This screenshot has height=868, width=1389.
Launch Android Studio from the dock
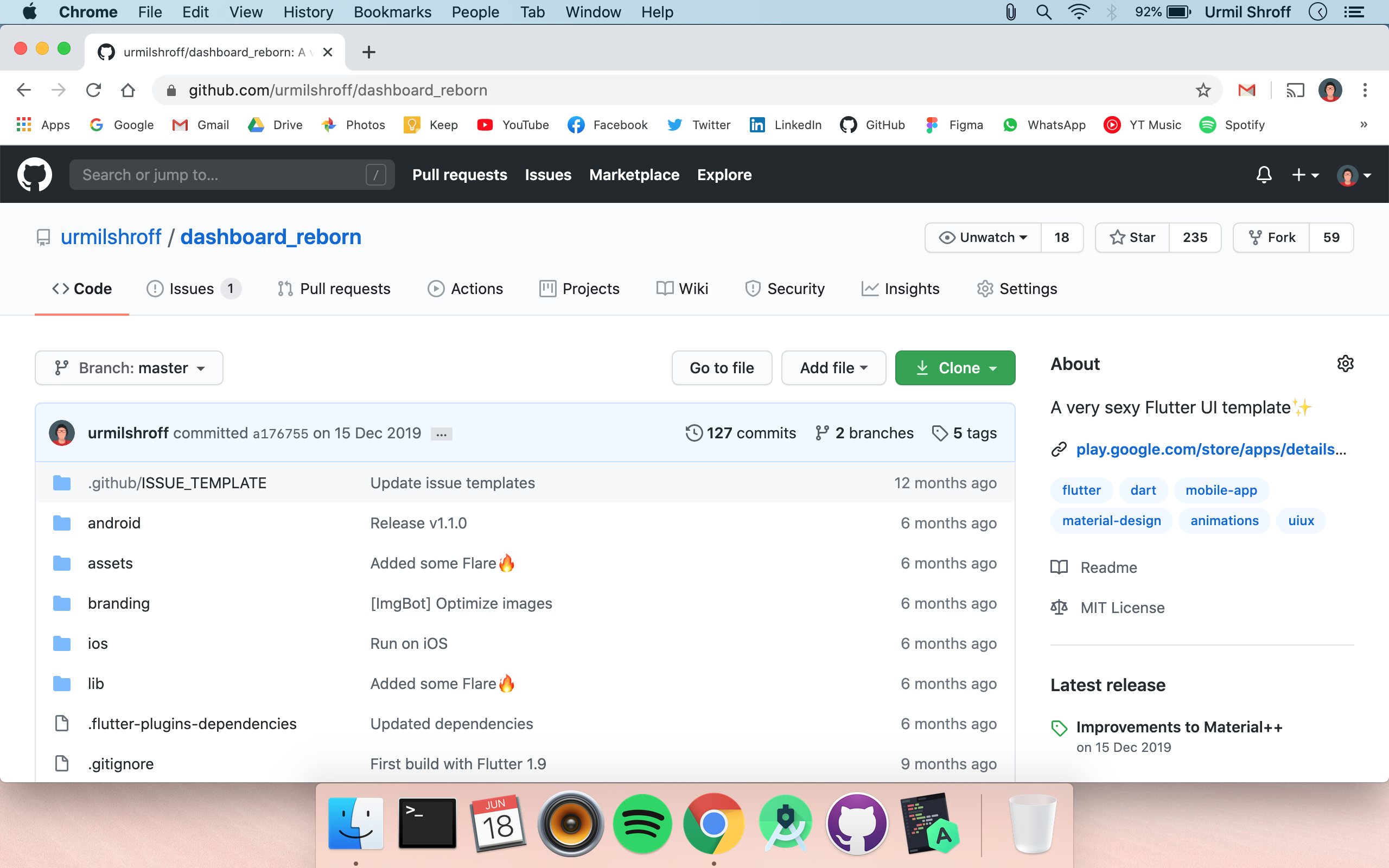(786, 823)
